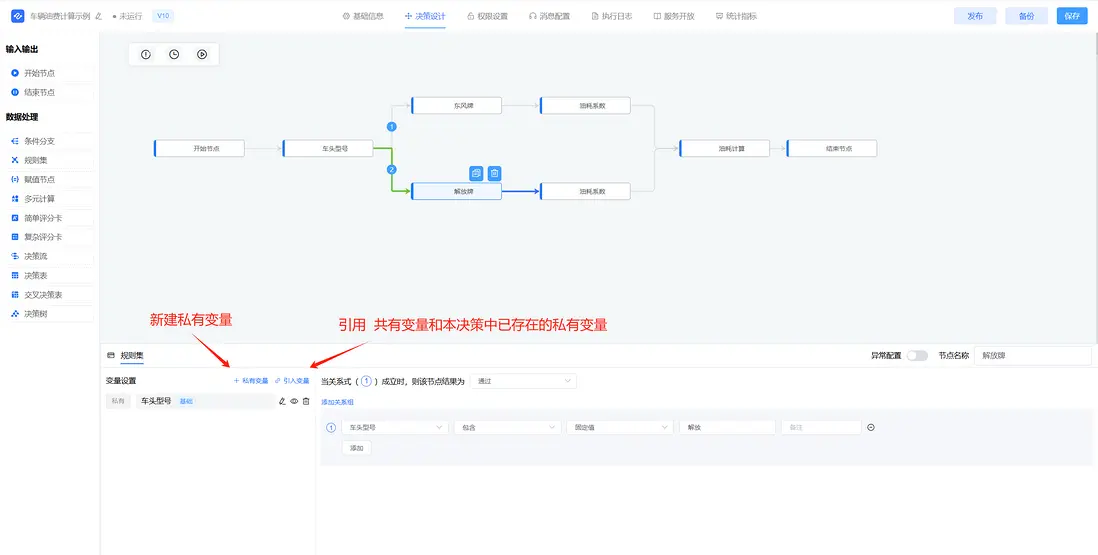Click the 备份 button
This screenshot has height=555, width=1098.
[x=1027, y=16]
